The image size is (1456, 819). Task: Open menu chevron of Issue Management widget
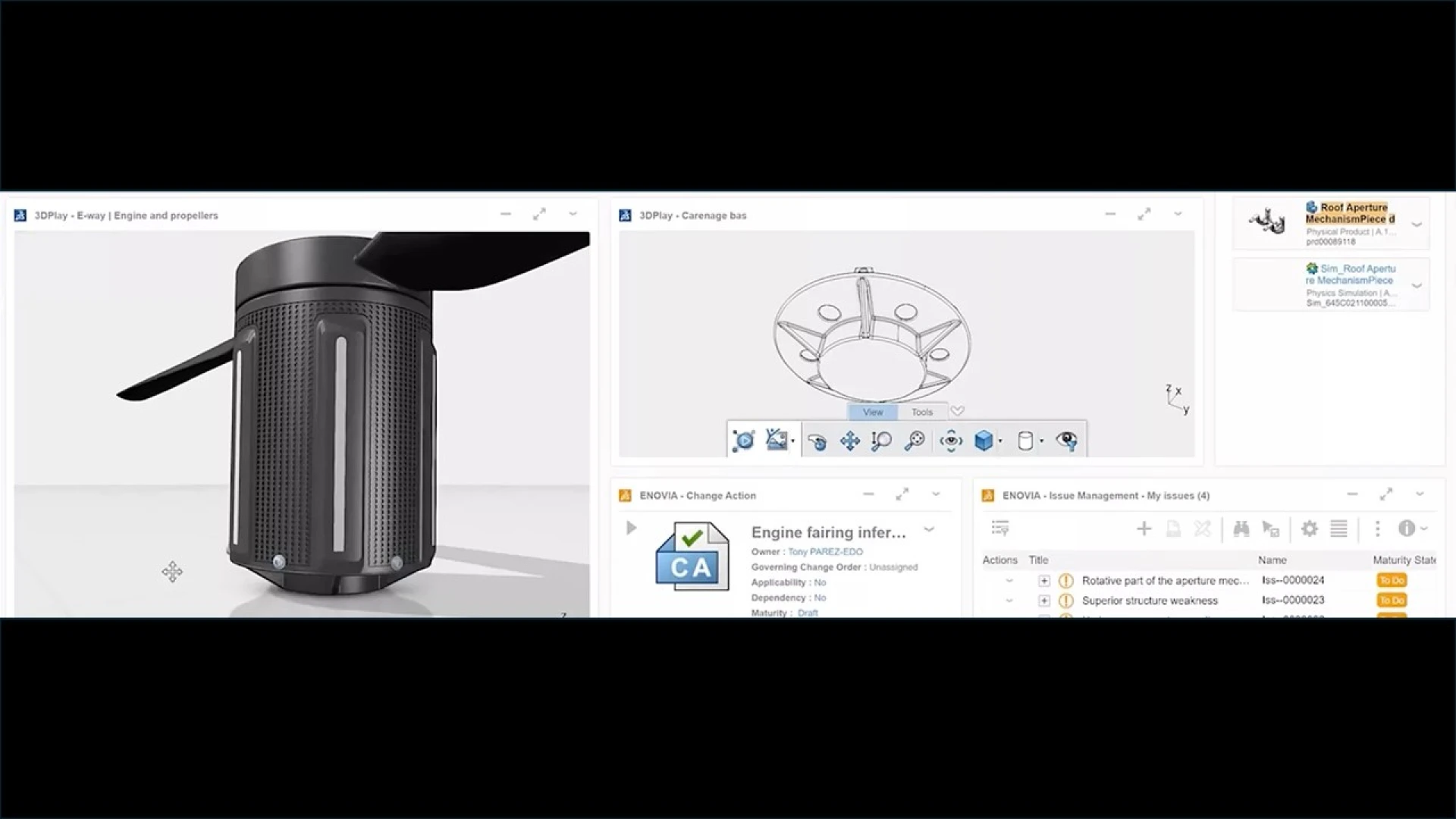(1420, 494)
